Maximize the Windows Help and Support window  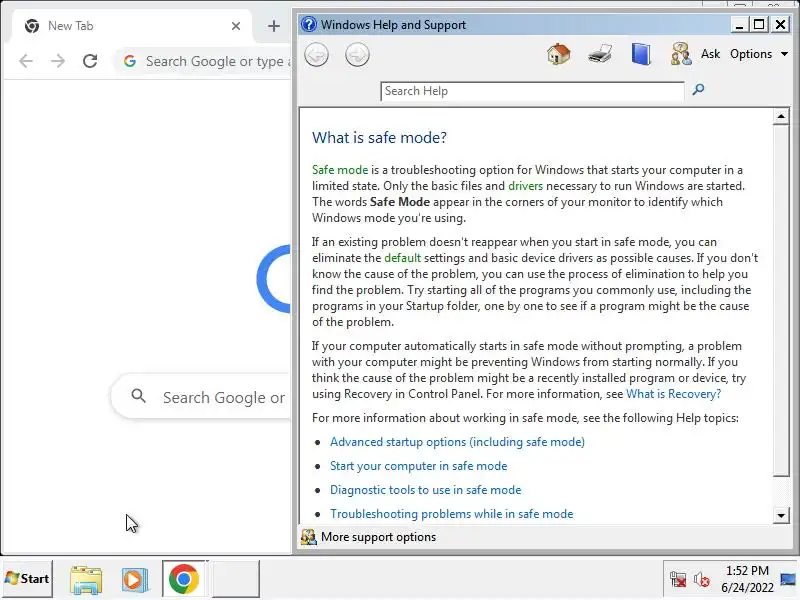pyautogui.click(x=759, y=24)
